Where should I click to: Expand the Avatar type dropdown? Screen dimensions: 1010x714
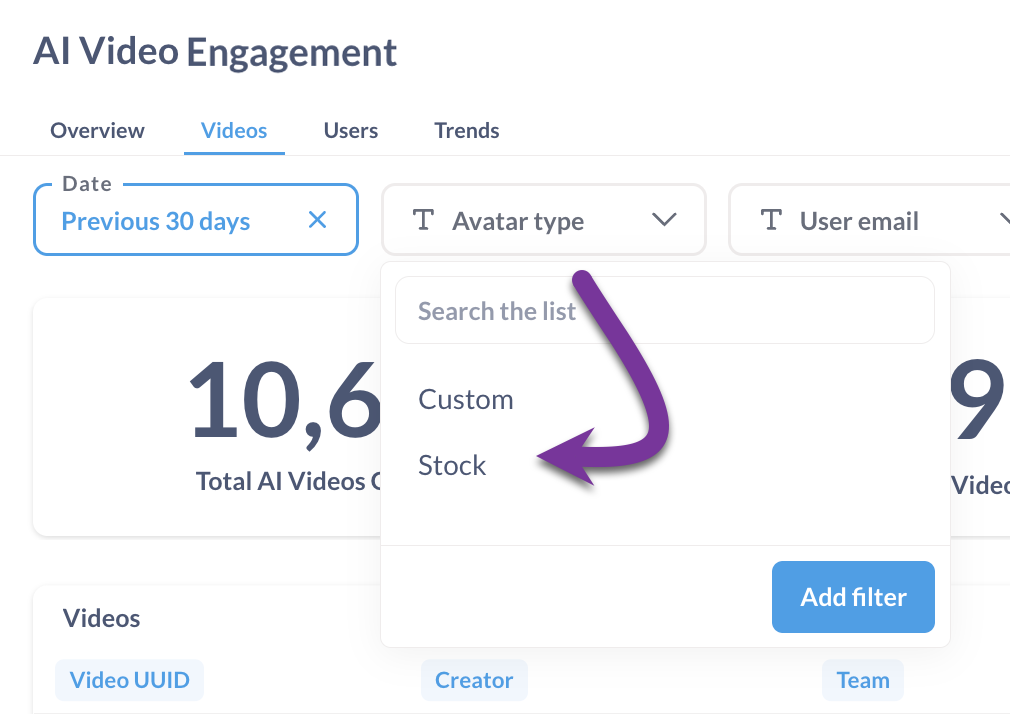[666, 220]
